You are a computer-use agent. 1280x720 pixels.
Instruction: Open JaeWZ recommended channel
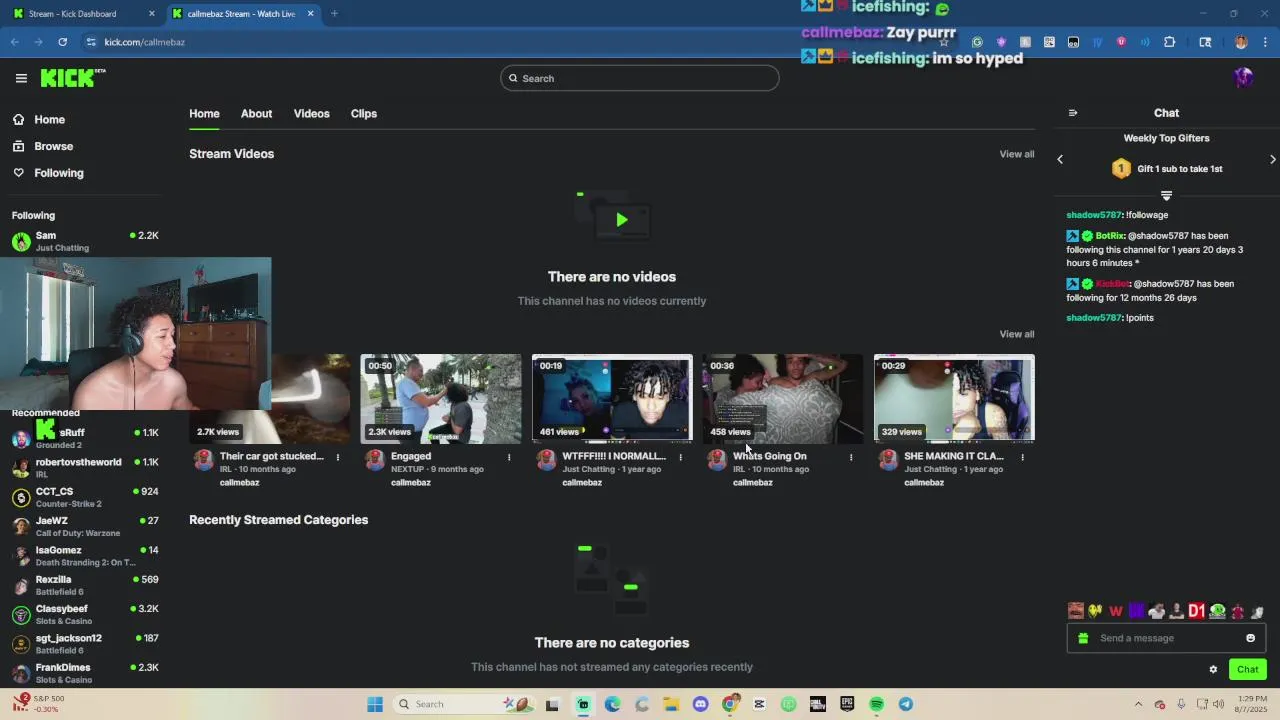pyautogui.click(x=85, y=526)
